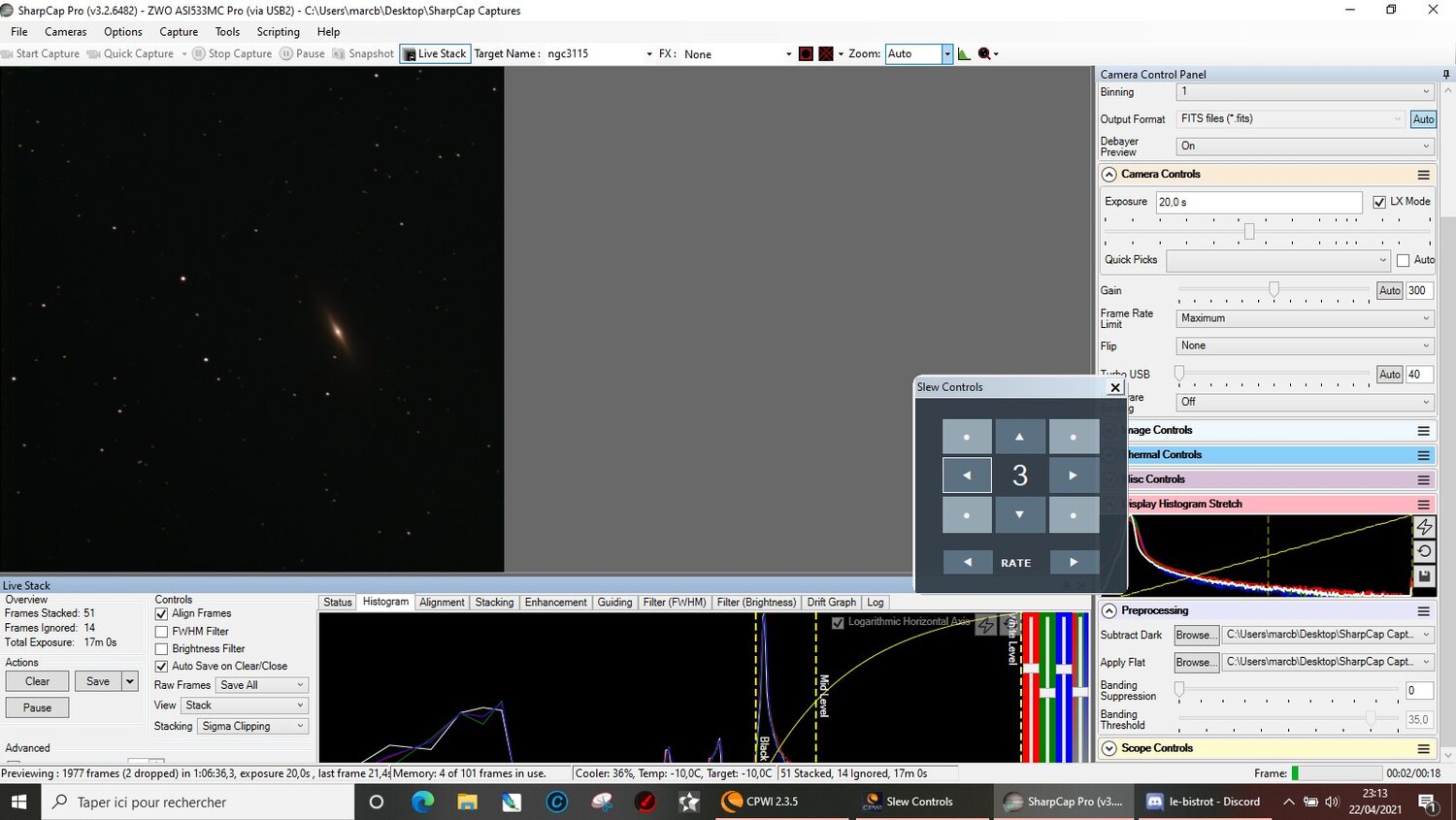Open the Binning dropdown
Screen dimensions: 1456x820
tap(1305, 92)
